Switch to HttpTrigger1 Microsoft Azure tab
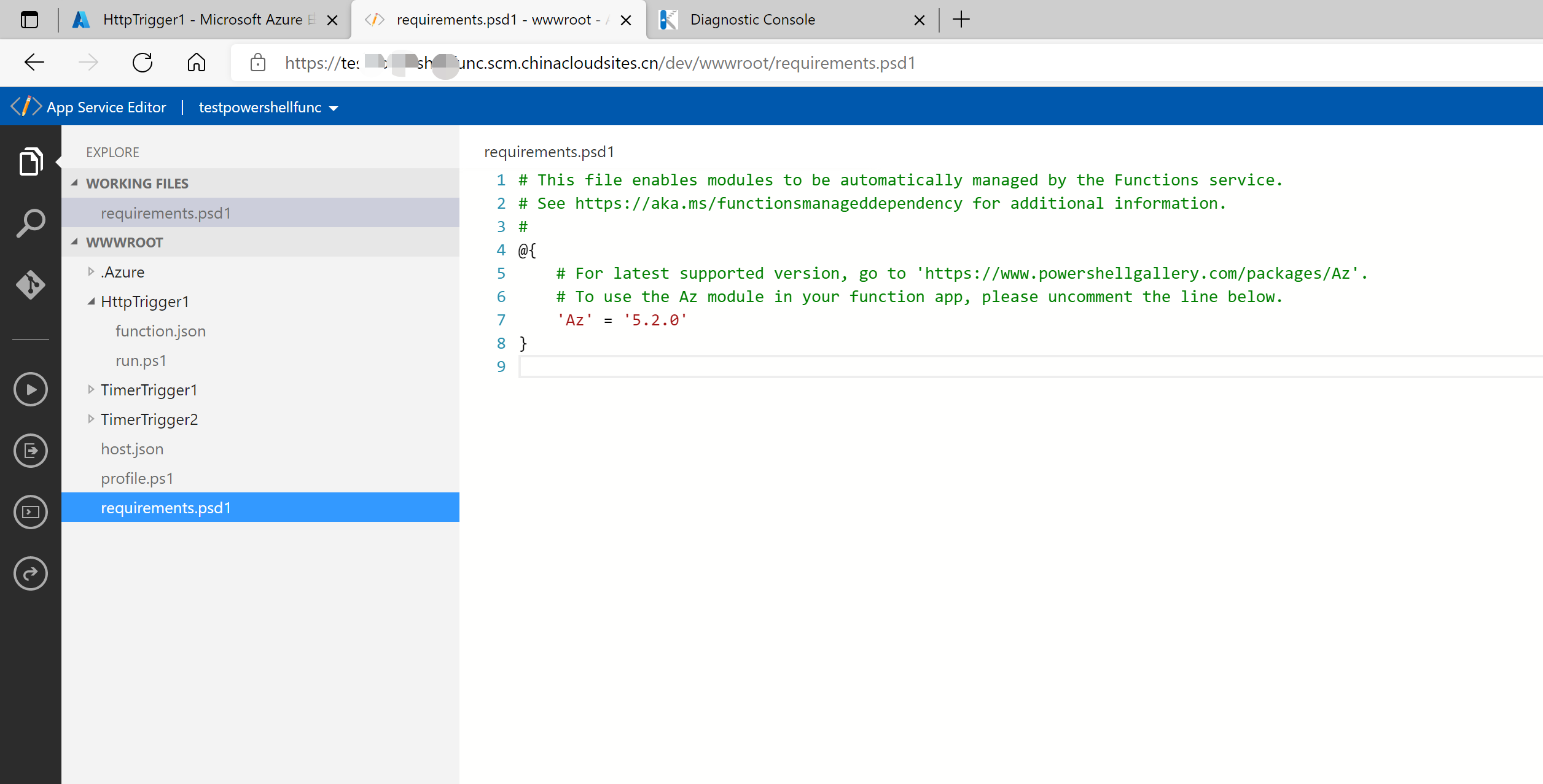The image size is (1543, 784). (203, 20)
